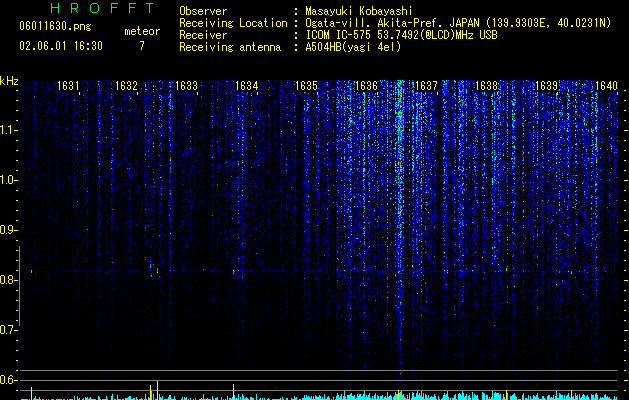Click the Receiving antenna label
Viewport: 629px width, 400px height.
[230, 47]
